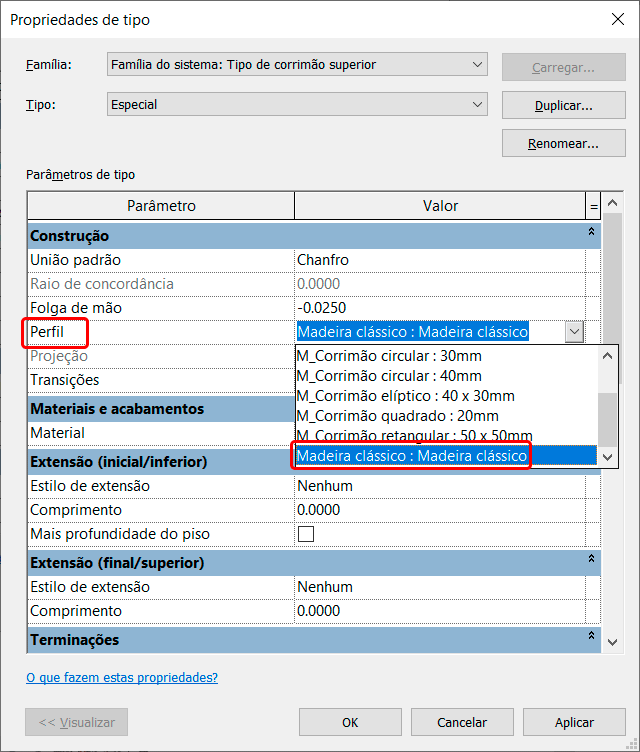Image resolution: width=640 pixels, height=752 pixels.
Task: Open 'O que fazem estas propriedades?' link
Action: pyautogui.click(x=122, y=678)
